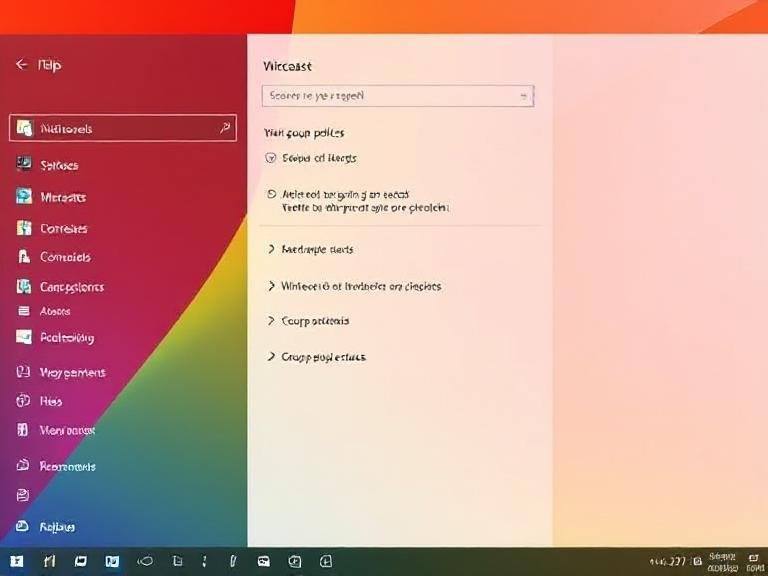Viewport: 768px width, 576px height.
Task: Click the rightmost pinned taskbar app icon
Action: tap(326, 561)
